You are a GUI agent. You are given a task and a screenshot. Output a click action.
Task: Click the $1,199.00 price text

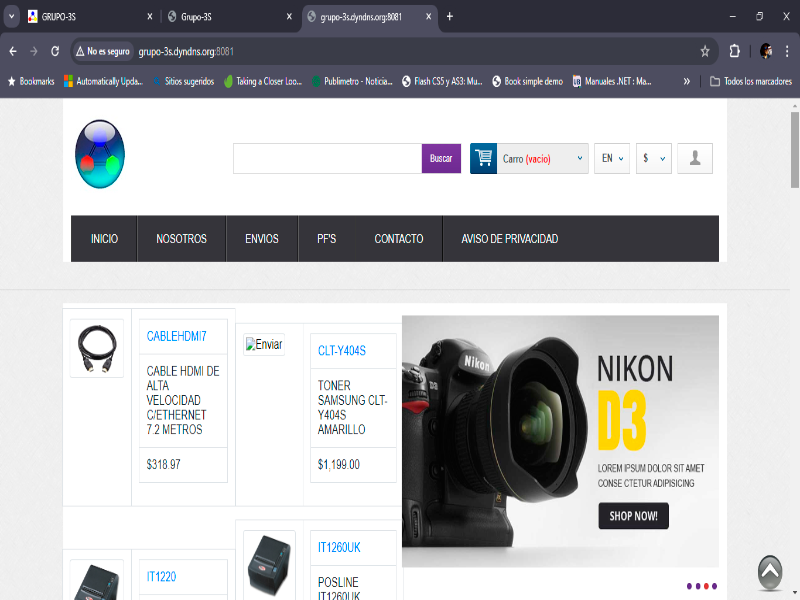tap(339, 464)
